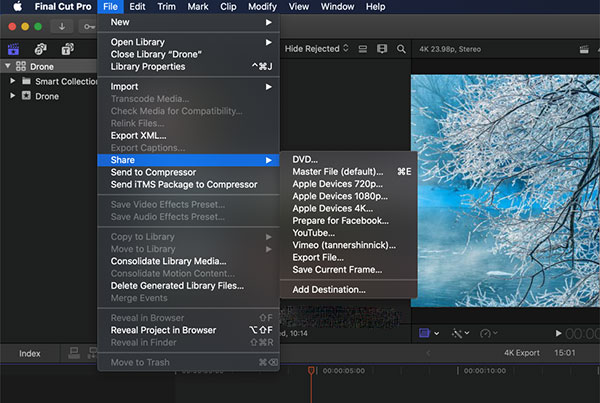The width and height of the screenshot is (600, 403).
Task: Open the Modify menu
Action: (x=262, y=7)
